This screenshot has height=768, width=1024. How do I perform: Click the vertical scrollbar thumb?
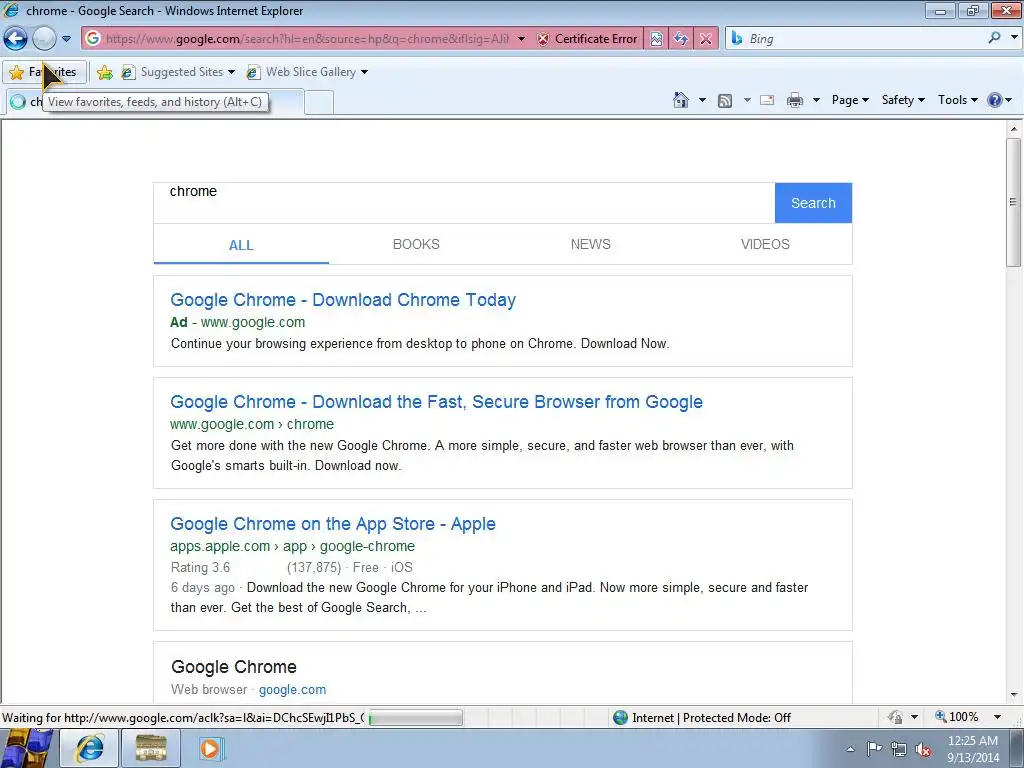pyautogui.click(x=1013, y=202)
